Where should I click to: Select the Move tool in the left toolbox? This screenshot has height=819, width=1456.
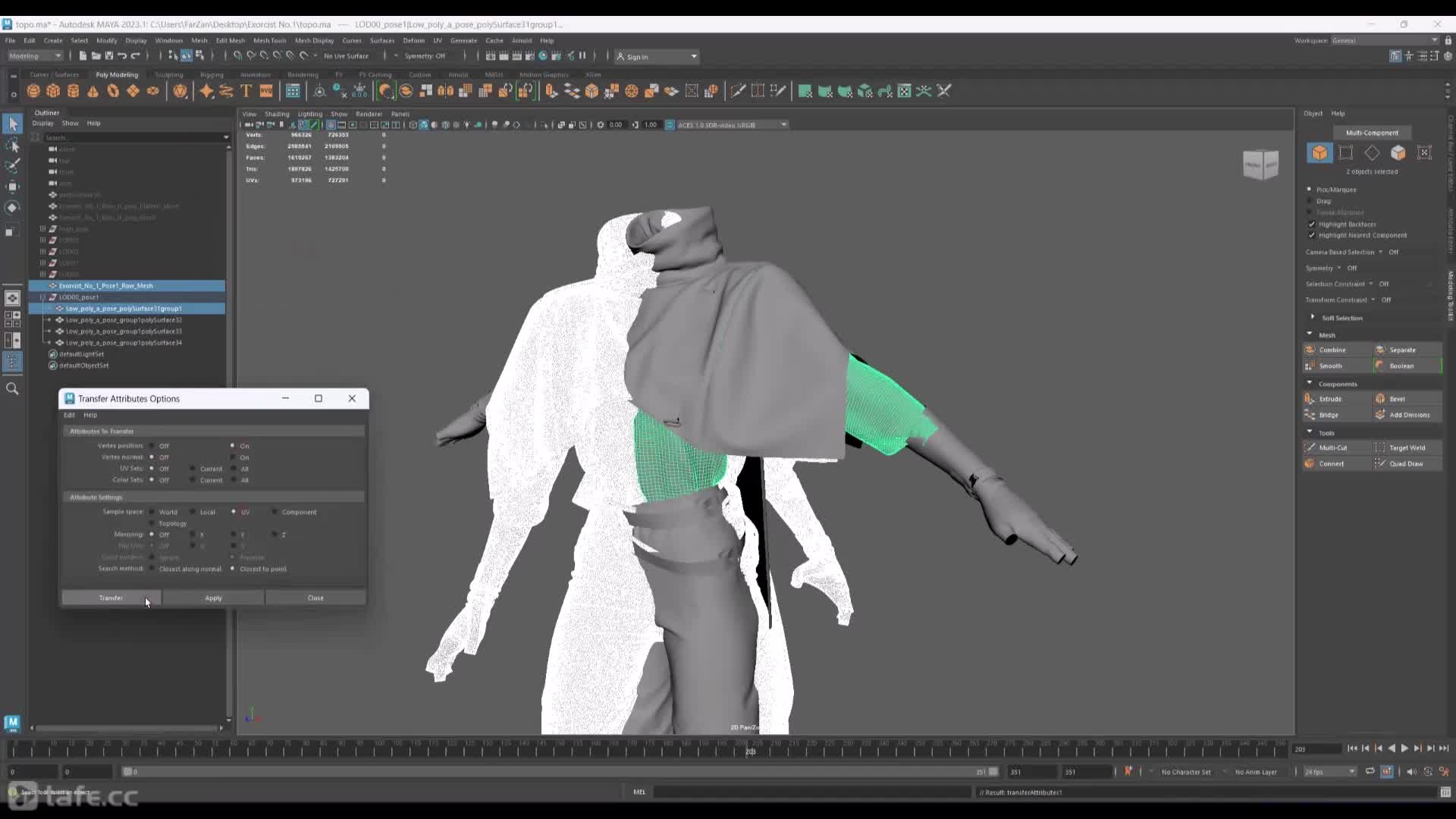click(12, 187)
